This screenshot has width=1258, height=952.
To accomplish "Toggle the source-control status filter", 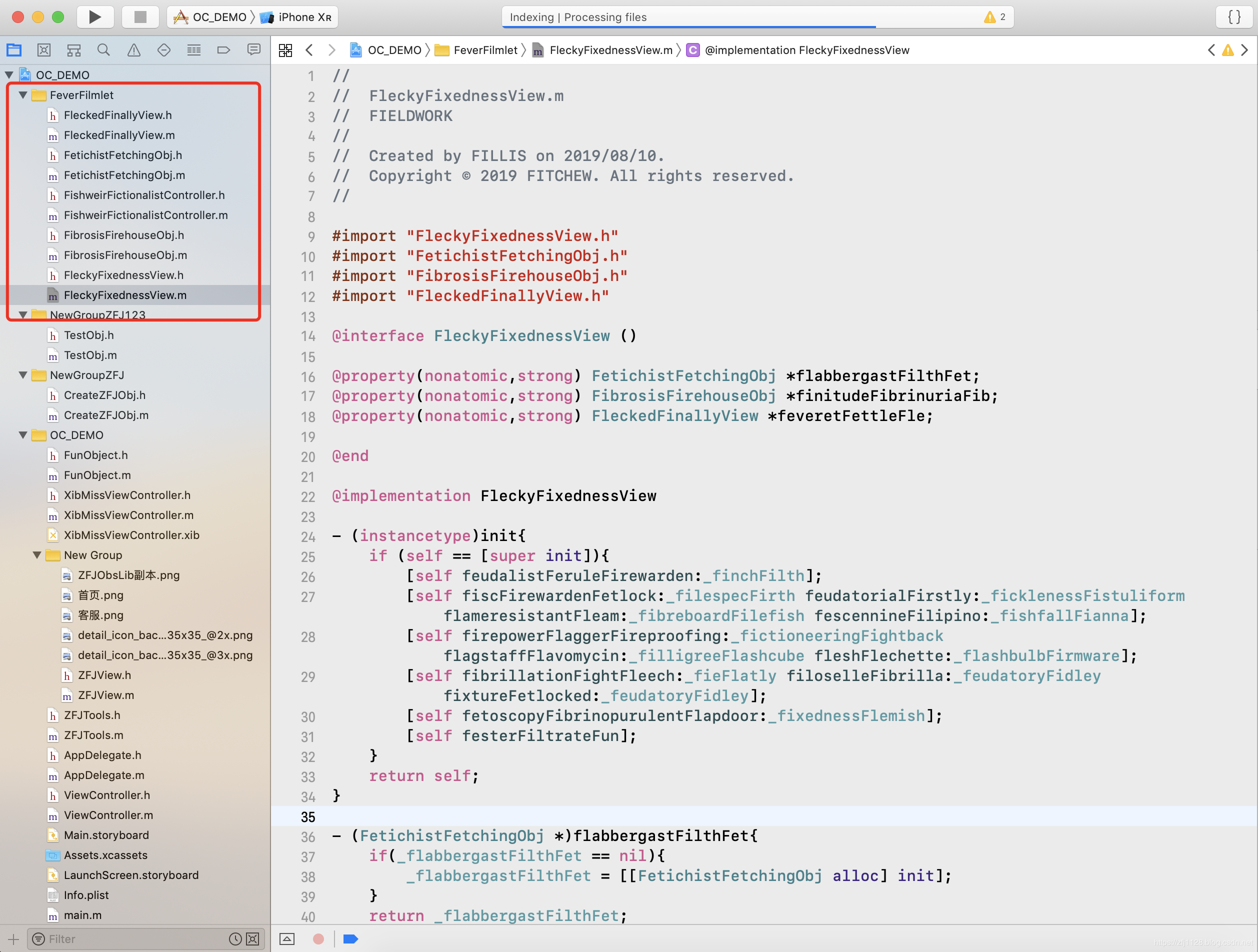I will (x=252, y=939).
